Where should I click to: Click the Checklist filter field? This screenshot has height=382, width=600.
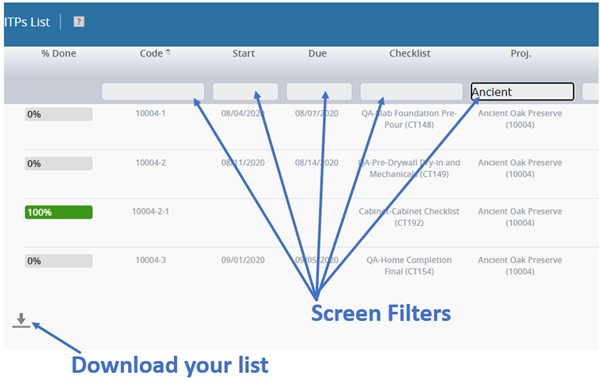coord(411,92)
